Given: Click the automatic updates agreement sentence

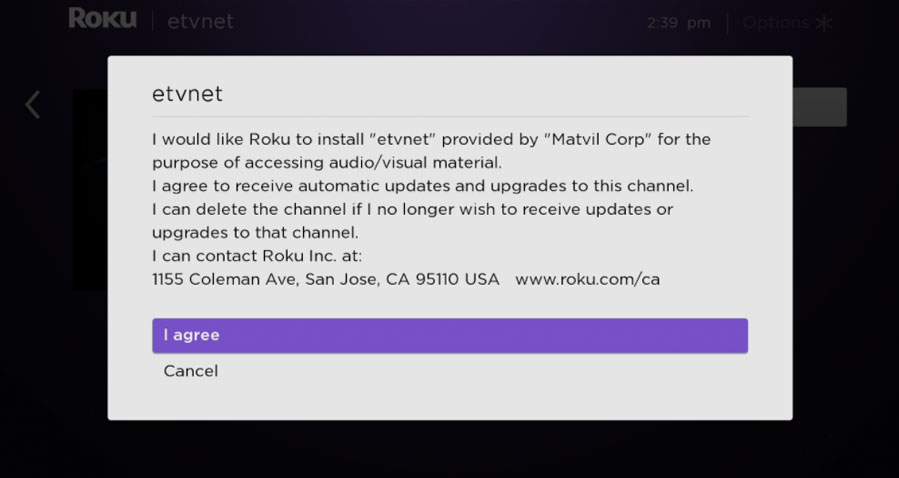Looking at the screenshot, I should point(422,186).
